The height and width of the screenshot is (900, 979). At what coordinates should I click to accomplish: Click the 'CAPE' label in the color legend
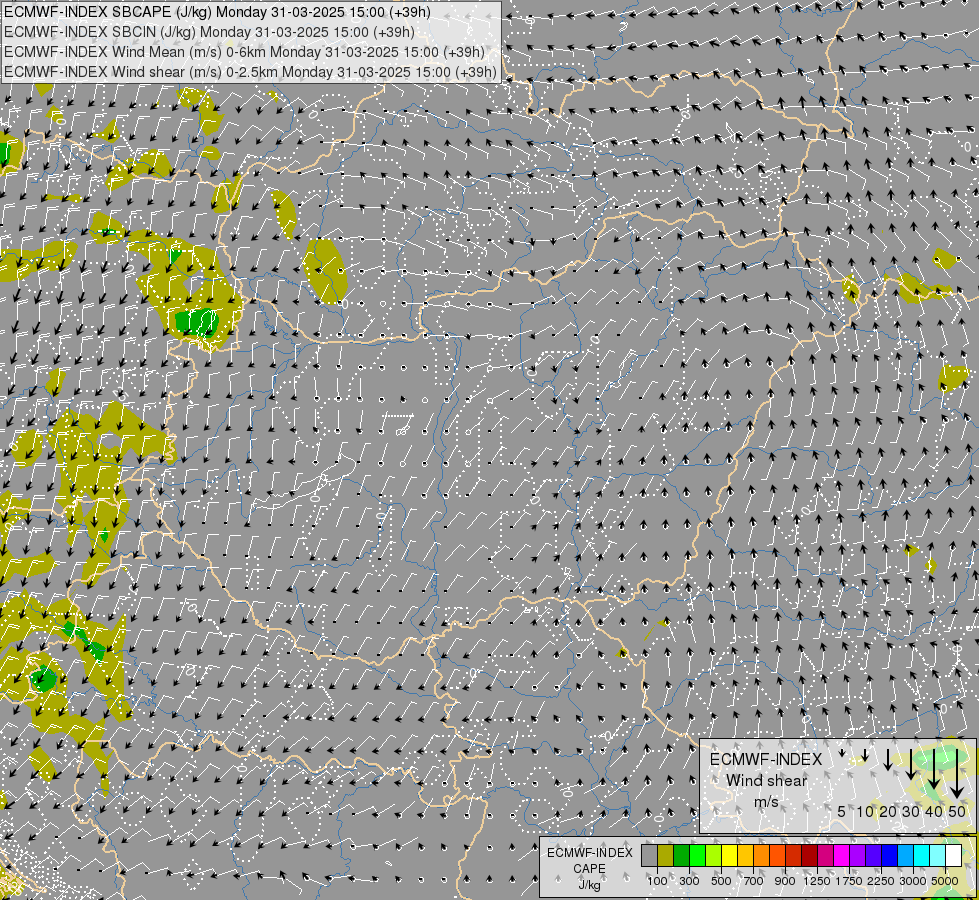(x=589, y=869)
